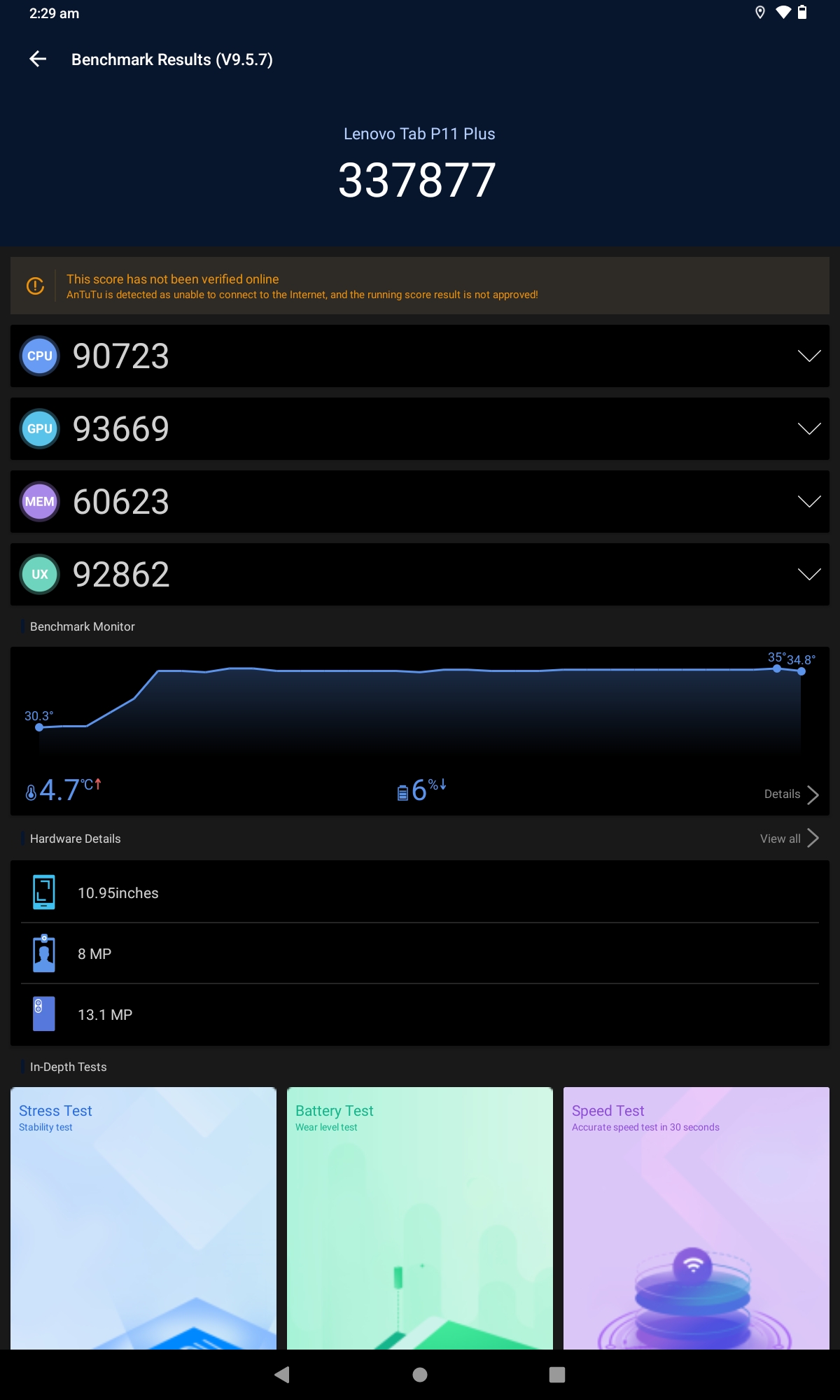Viewport: 840px width, 1400px height.
Task: Tap the 35° point on temperature graph
Action: coord(777,668)
